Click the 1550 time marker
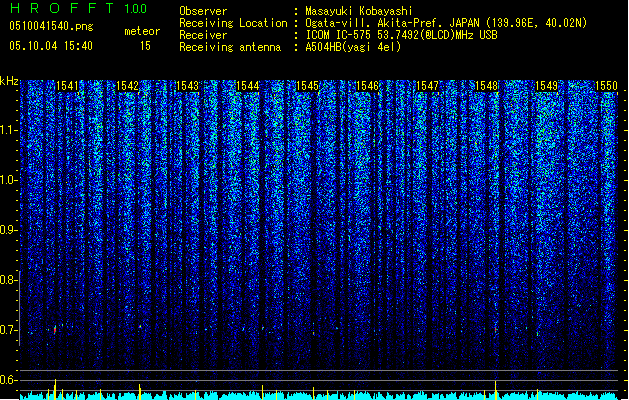Image resolution: width=629 pixels, height=400 pixels. [607, 86]
